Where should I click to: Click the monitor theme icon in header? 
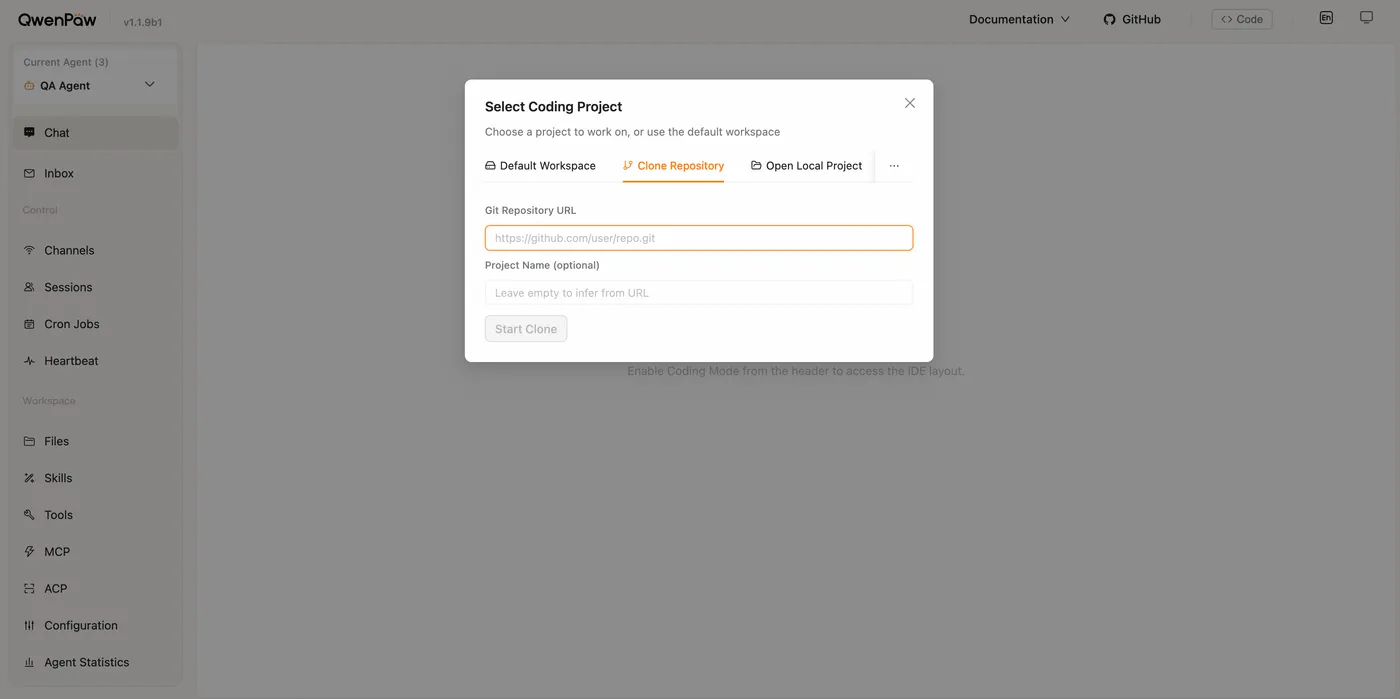point(1366,18)
